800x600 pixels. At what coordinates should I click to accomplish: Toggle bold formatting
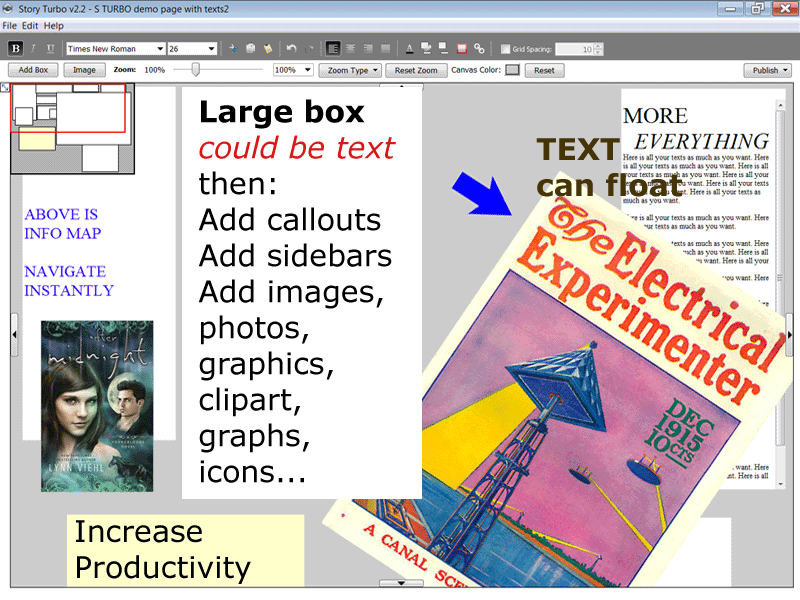pos(15,48)
